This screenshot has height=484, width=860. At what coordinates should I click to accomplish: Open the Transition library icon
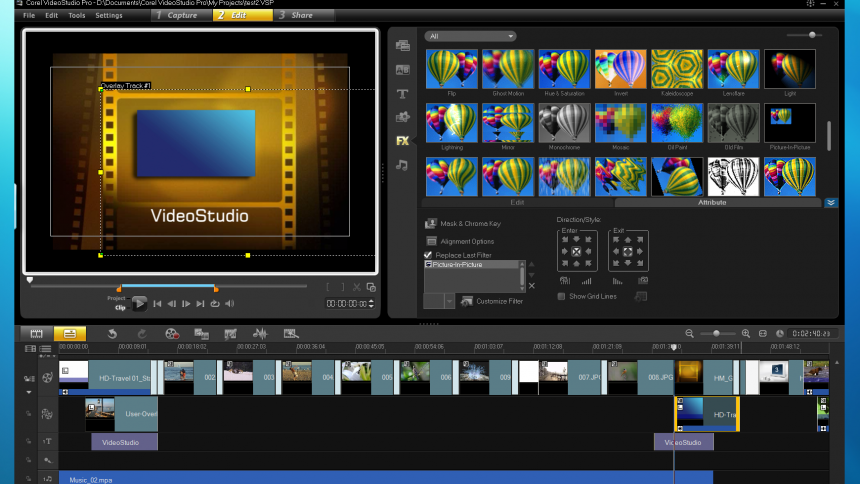[403, 70]
